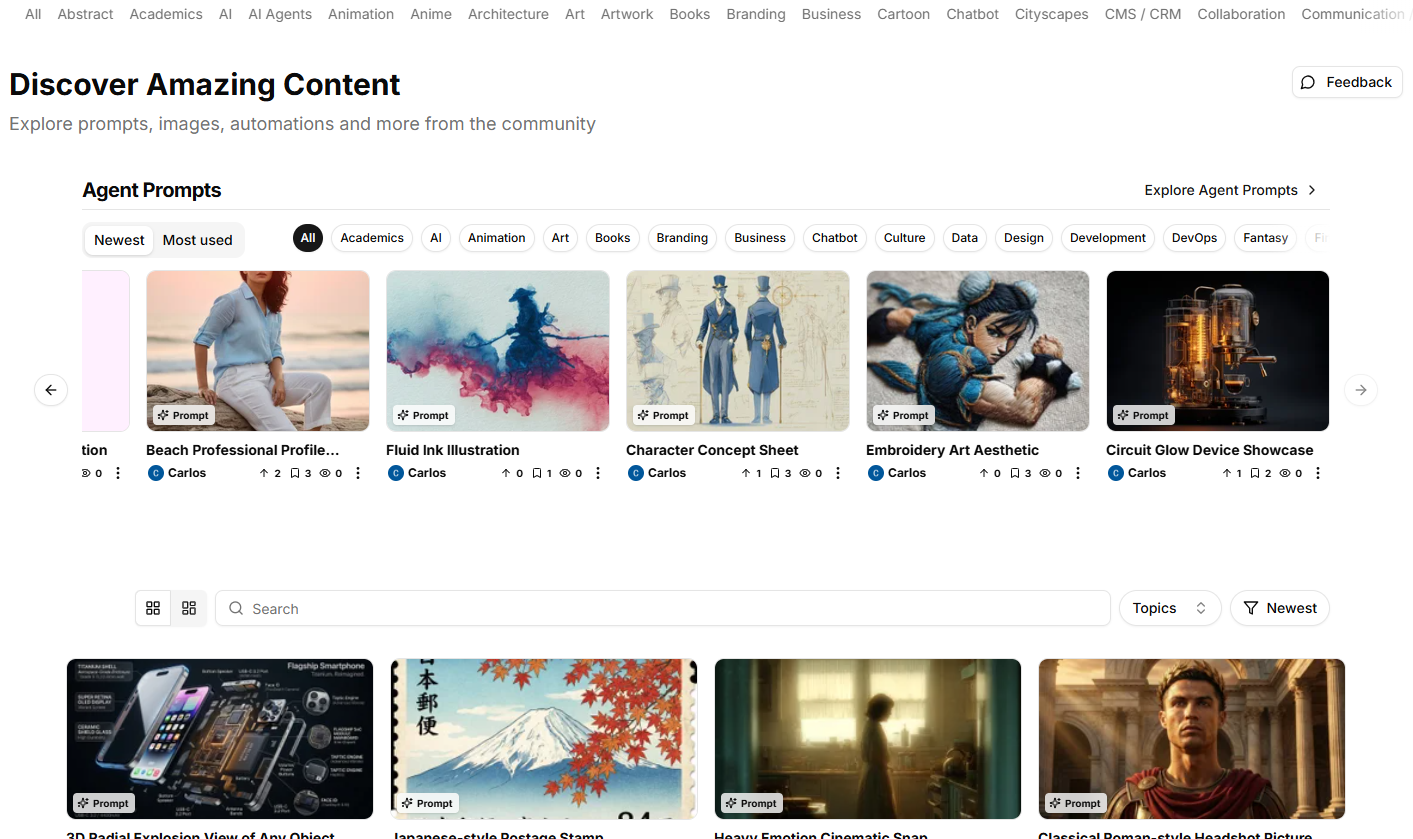The width and height of the screenshot is (1413, 839).
Task: Click the carousel left arrow button
Action: click(x=51, y=390)
